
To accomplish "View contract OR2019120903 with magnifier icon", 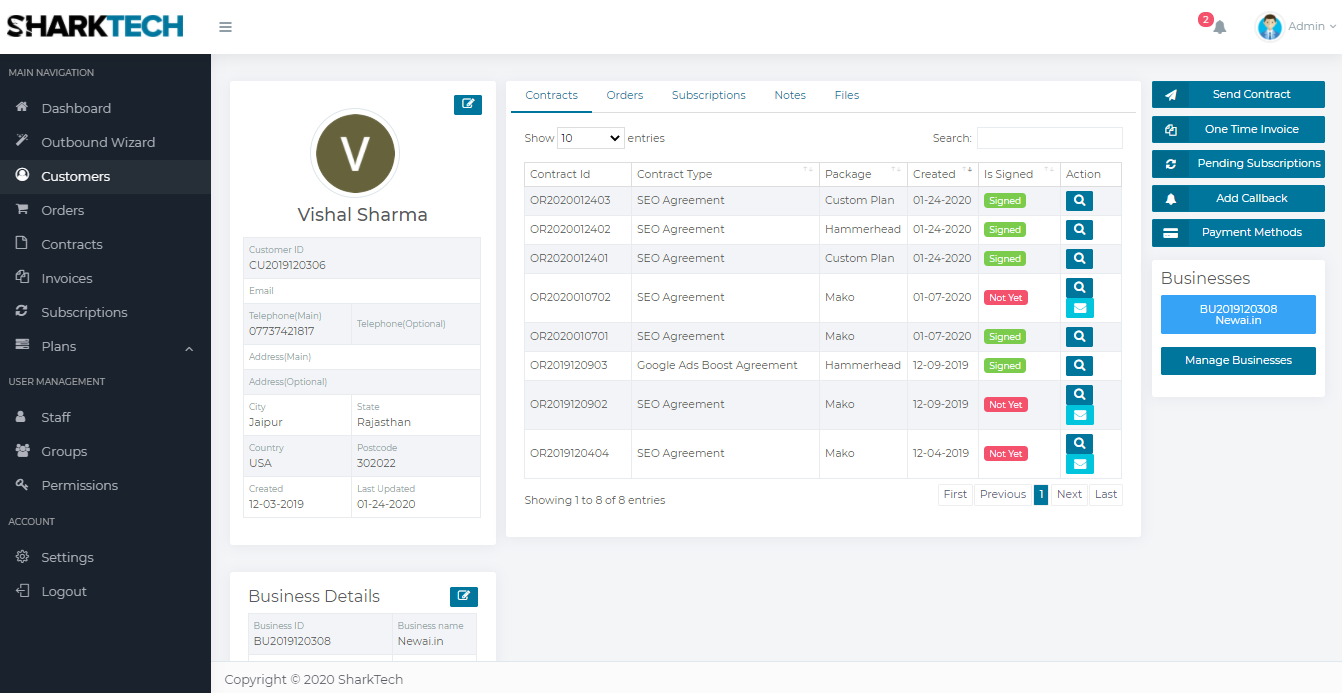I will 1079,366.
